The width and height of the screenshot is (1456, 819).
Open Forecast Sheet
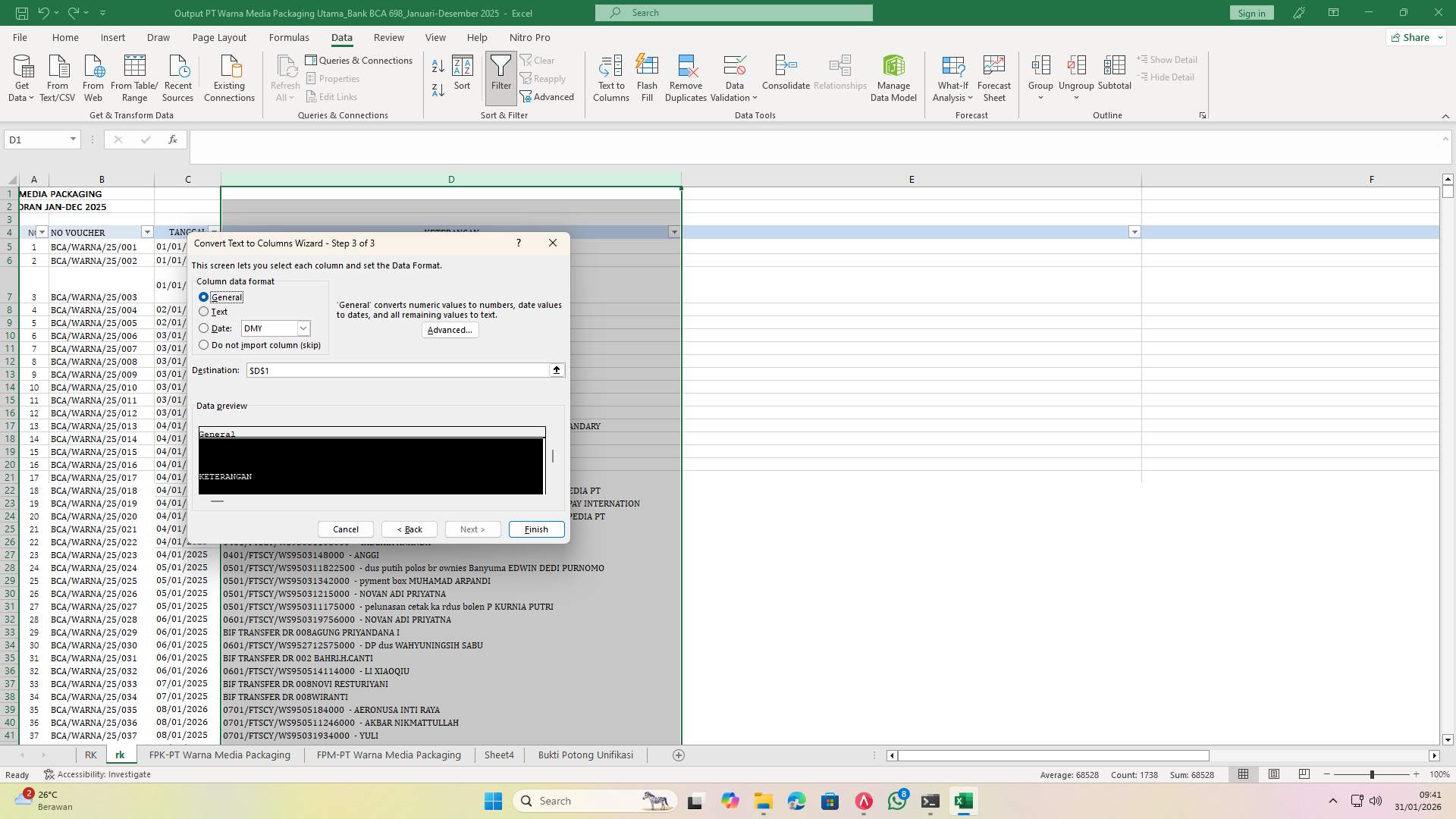993,76
